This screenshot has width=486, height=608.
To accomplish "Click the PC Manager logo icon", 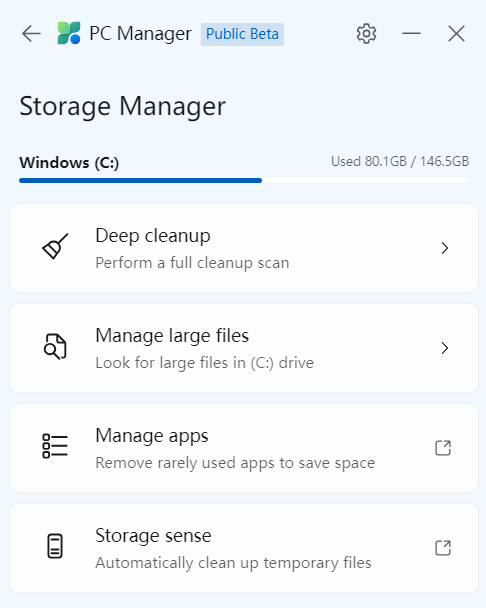I will point(69,33).
